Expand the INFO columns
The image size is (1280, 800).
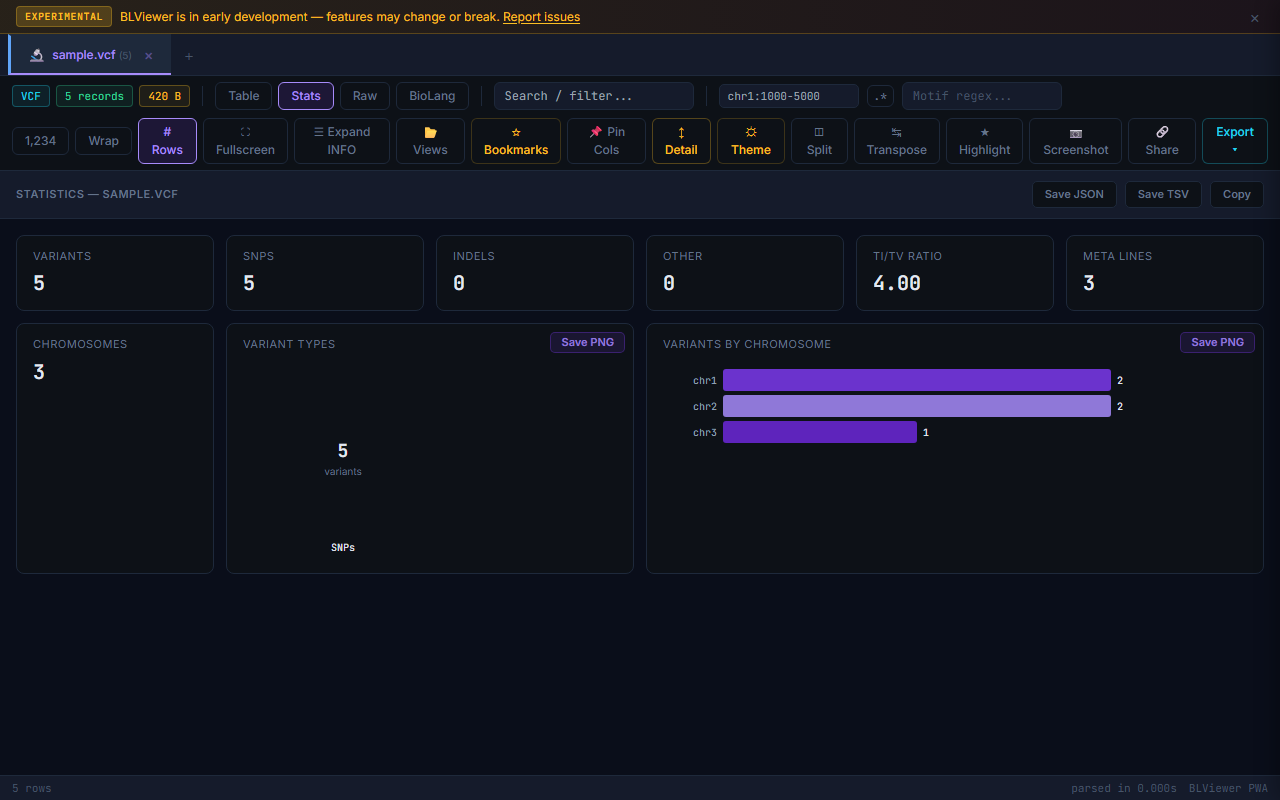point(341,140)
